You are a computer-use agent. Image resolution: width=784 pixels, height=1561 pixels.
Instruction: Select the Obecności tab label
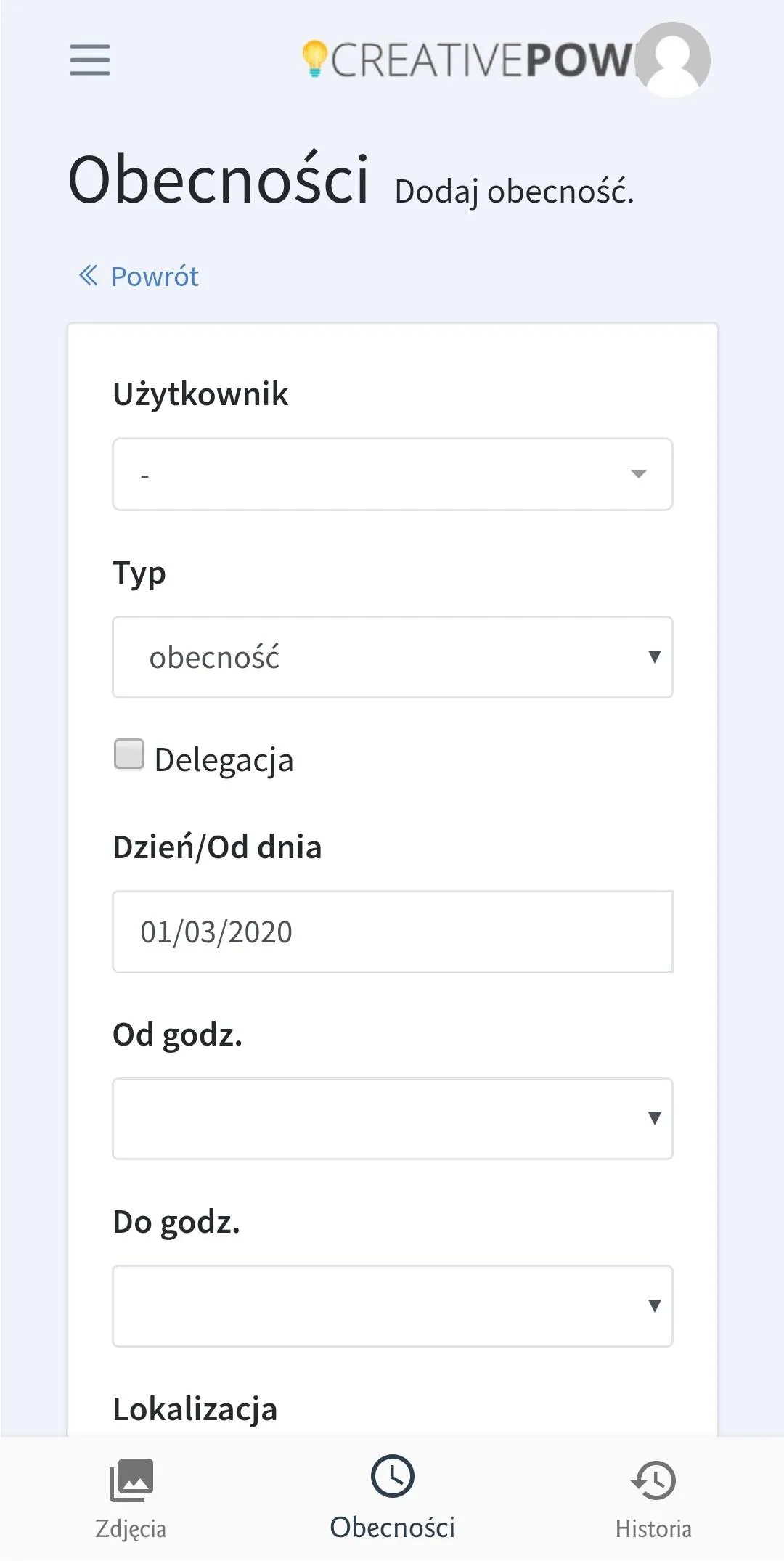[x=392, y=1528]
